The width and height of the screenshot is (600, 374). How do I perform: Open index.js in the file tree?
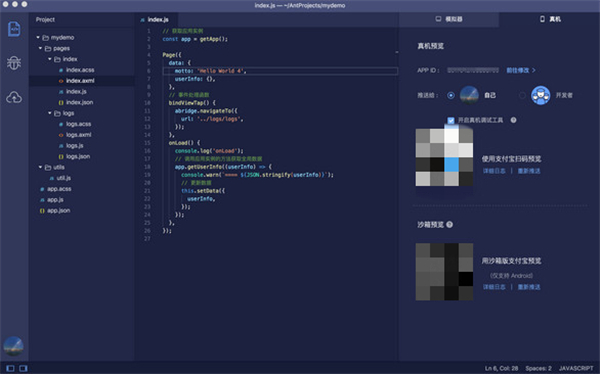coord(76,91)
